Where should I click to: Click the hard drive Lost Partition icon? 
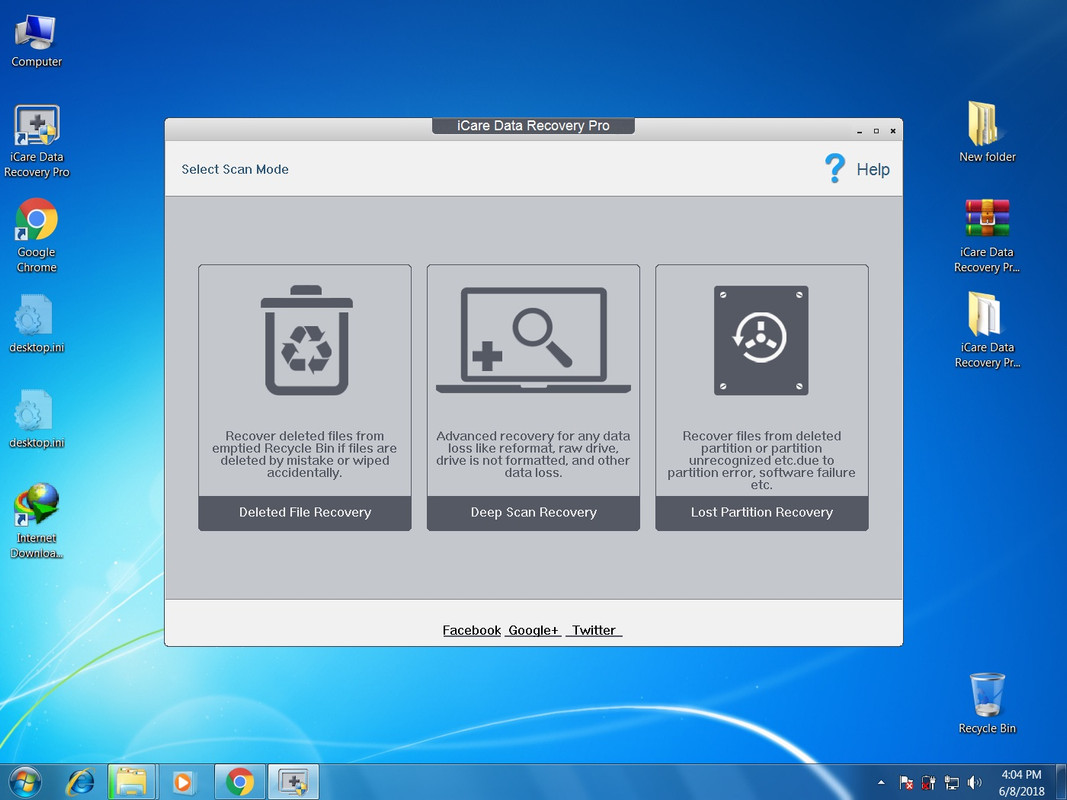(761, 340)
